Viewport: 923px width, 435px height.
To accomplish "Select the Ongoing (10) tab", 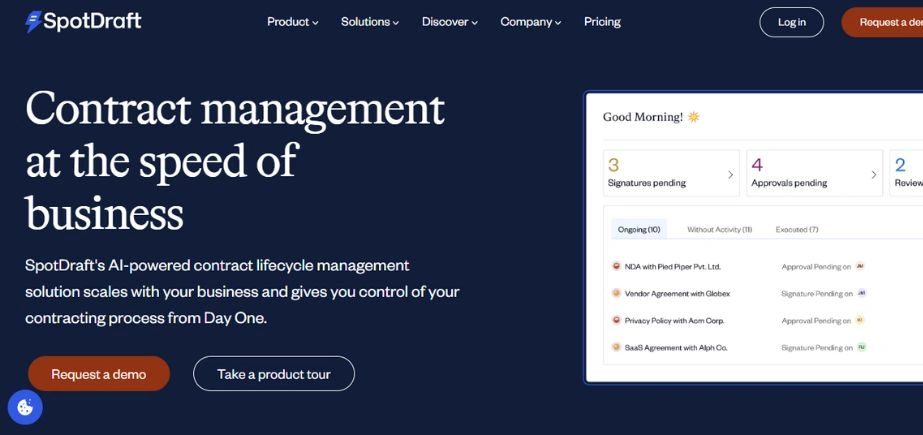I will 639,230.
